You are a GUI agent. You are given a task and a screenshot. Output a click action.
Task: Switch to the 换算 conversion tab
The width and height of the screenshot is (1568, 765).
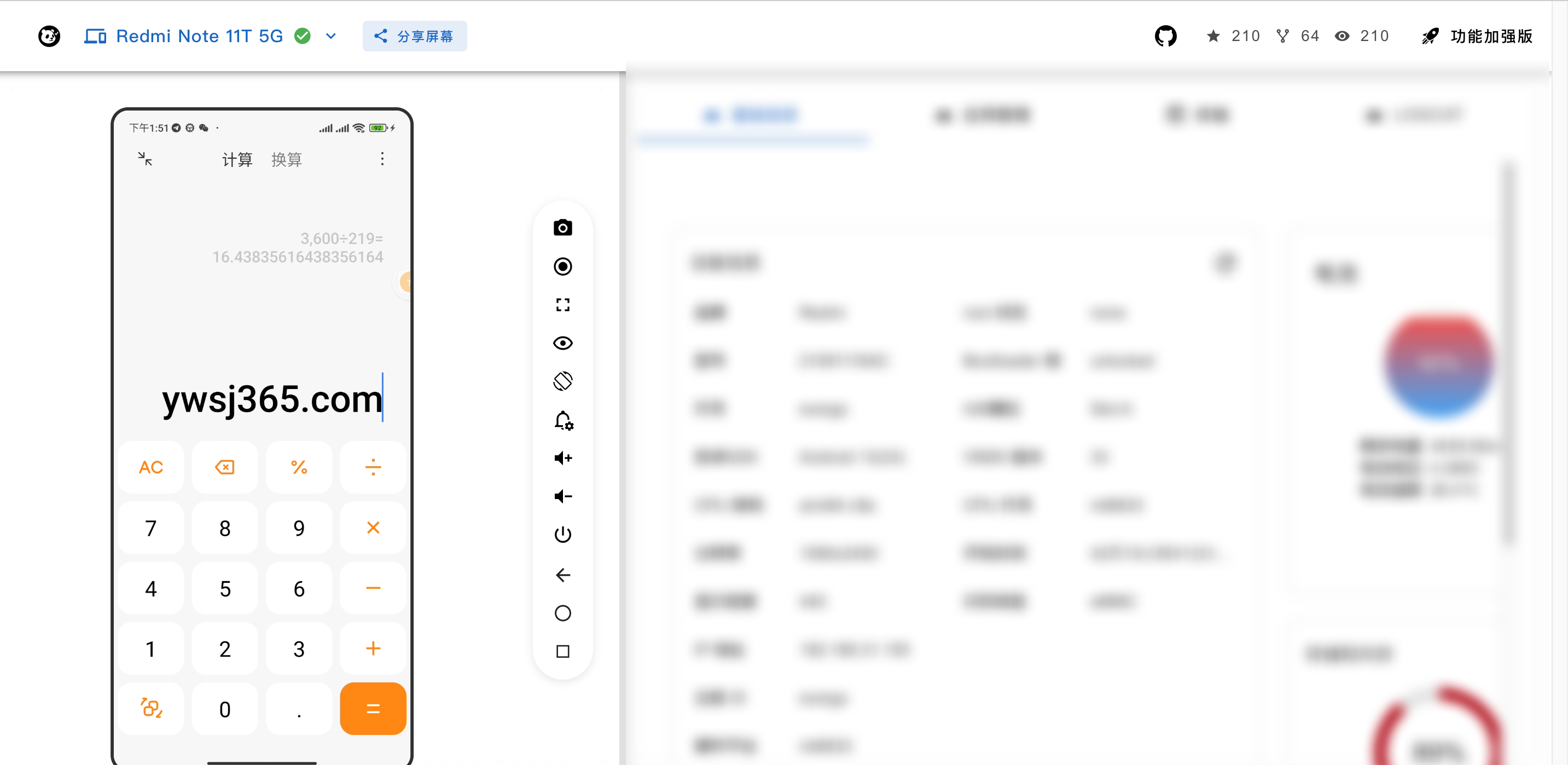point(286,159)
